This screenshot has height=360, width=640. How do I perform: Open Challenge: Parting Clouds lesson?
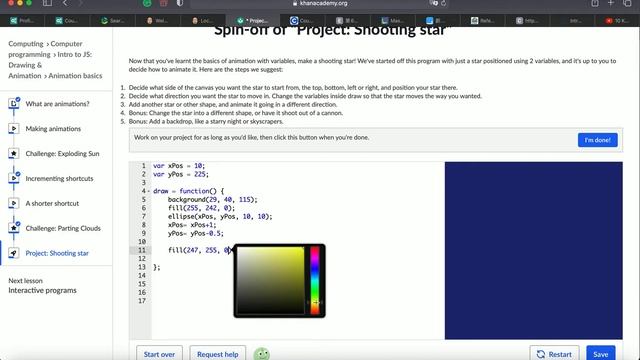pos(63,228)
